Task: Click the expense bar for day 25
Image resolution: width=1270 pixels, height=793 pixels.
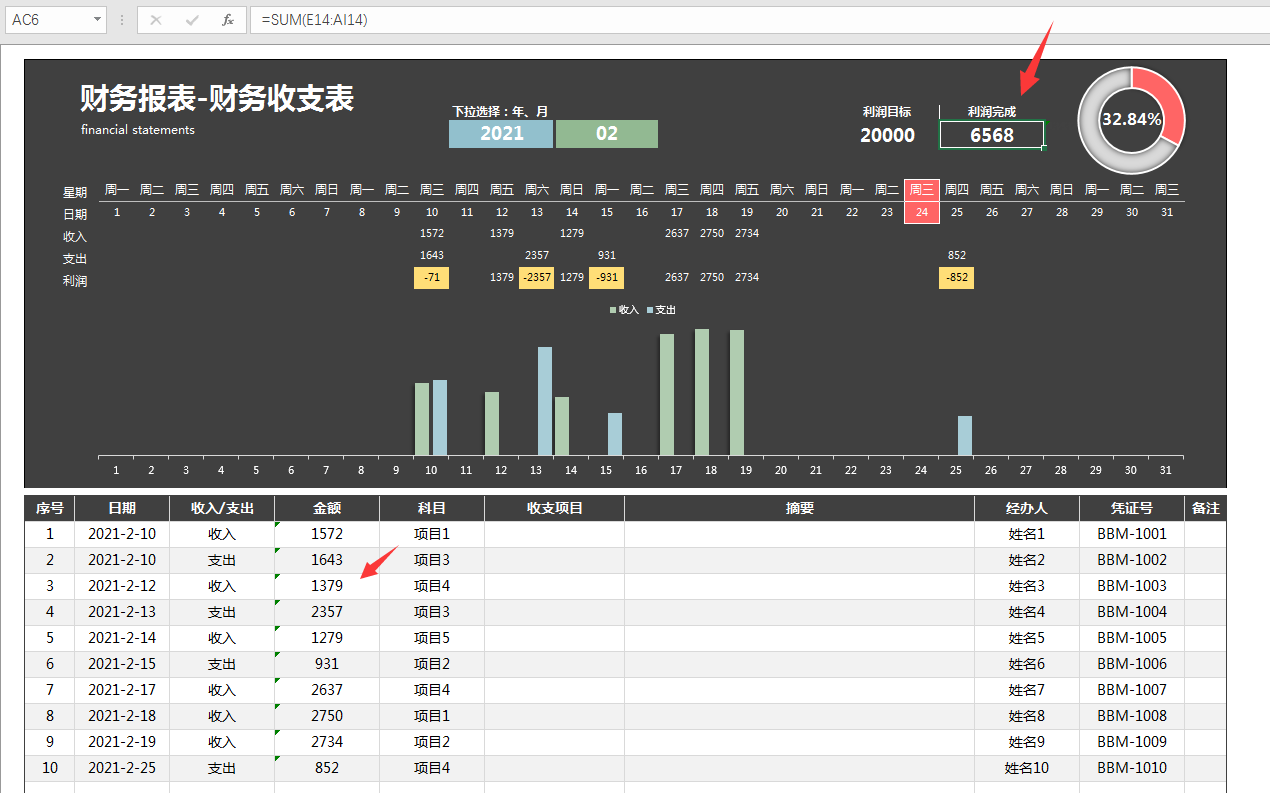Action: [965, 436]
